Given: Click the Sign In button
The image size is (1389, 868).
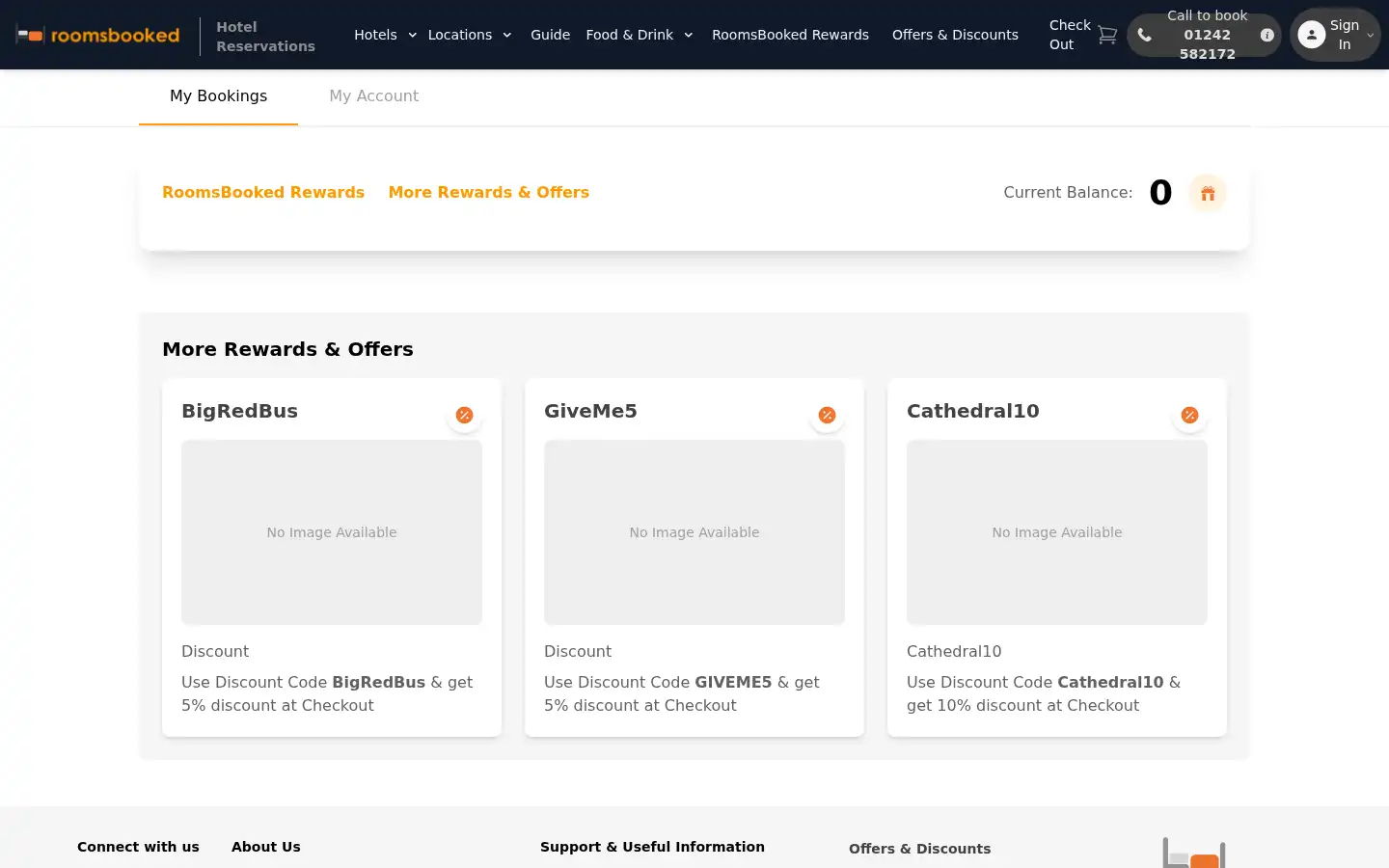Looking at the screenshot, I should point(1335,35).
